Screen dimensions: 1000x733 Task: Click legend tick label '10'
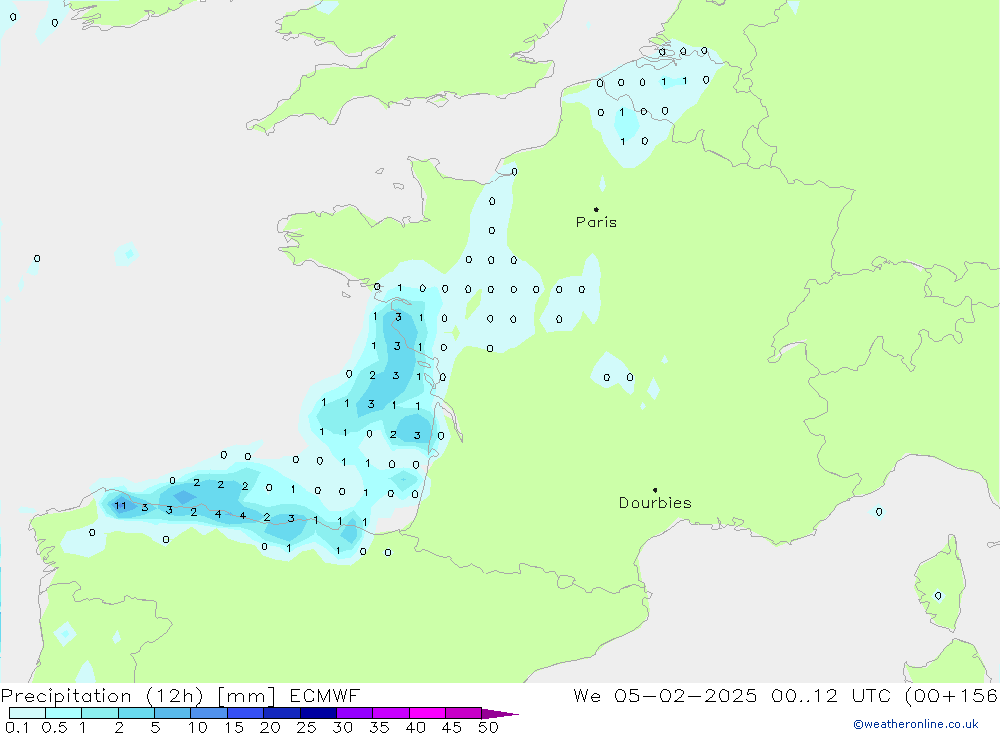(x=198, y=727)
